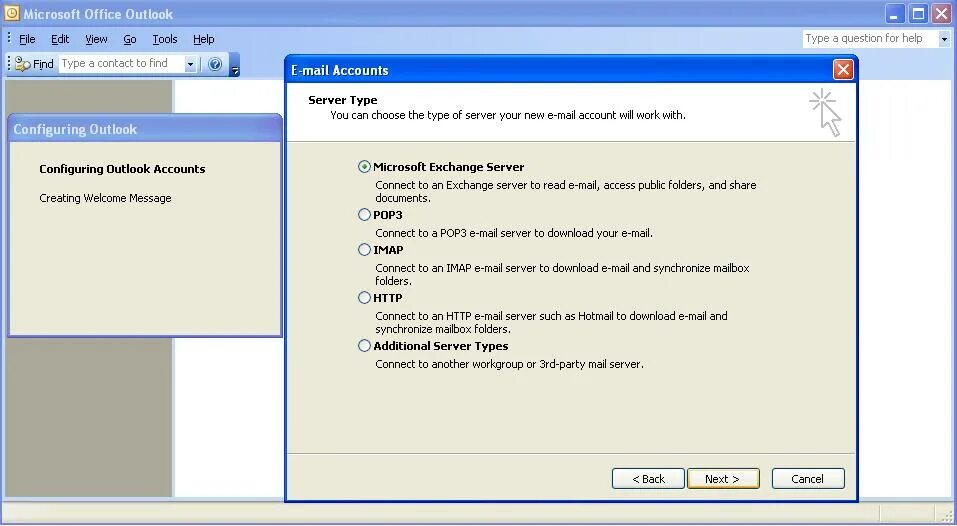Screen dimensions: 957x526
Task: Select Additional Server Types radio button
Action: pos(364,346)
